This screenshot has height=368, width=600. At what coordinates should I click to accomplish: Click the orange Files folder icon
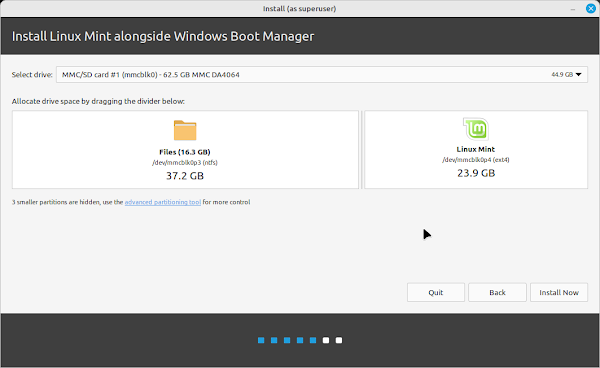[185, 130]
